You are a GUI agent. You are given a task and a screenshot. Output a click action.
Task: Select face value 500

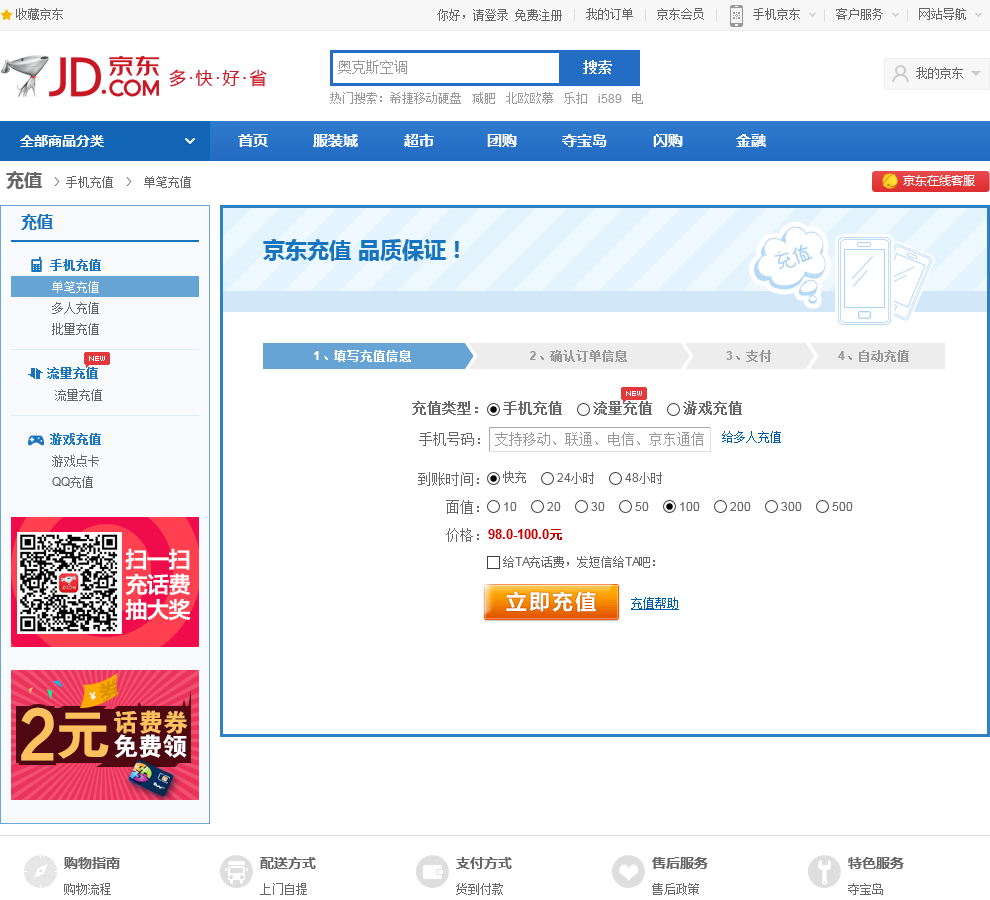[x=823, y=507]
